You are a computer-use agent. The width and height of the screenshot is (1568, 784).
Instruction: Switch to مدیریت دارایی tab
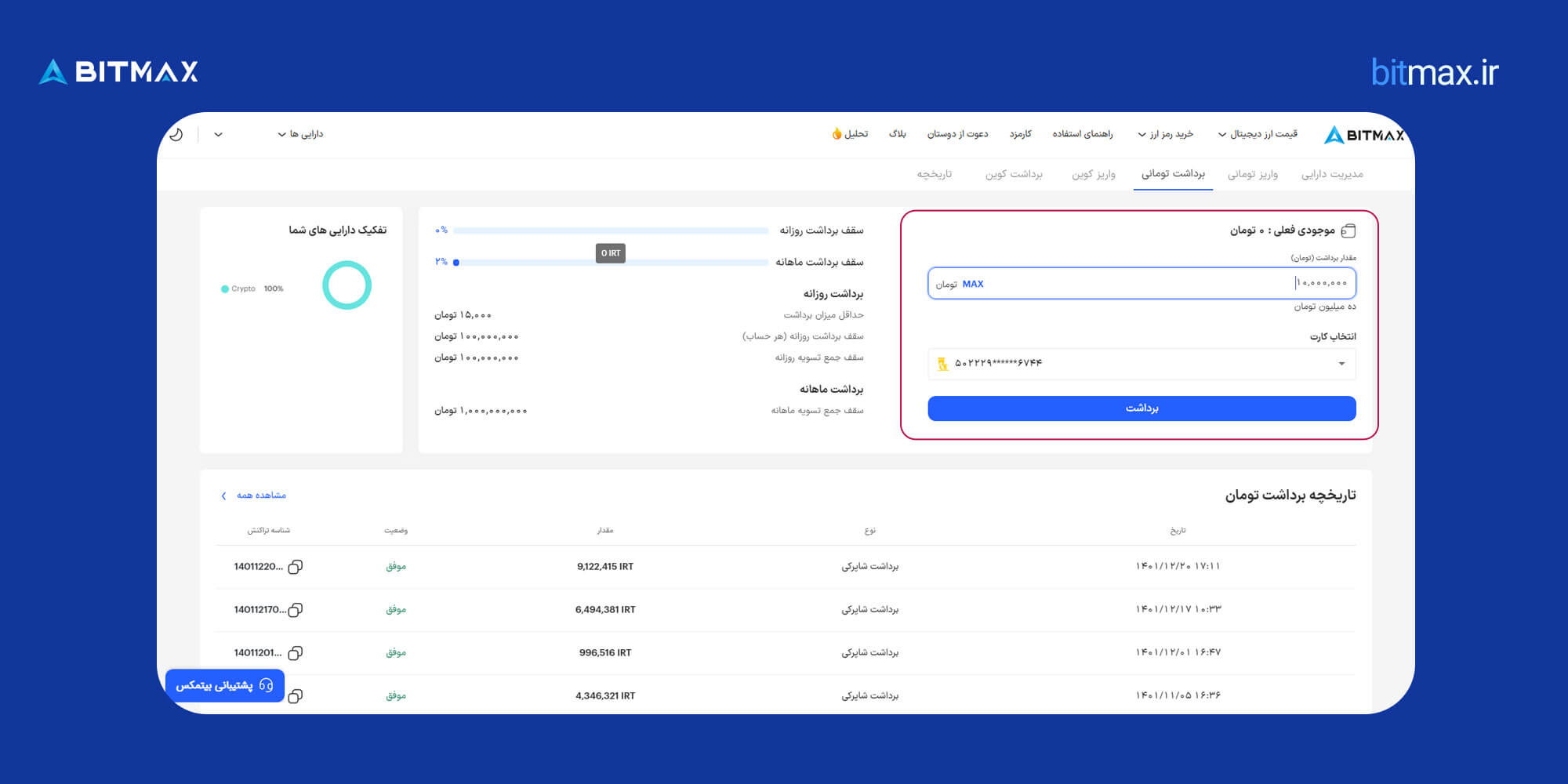(1332, 174)
